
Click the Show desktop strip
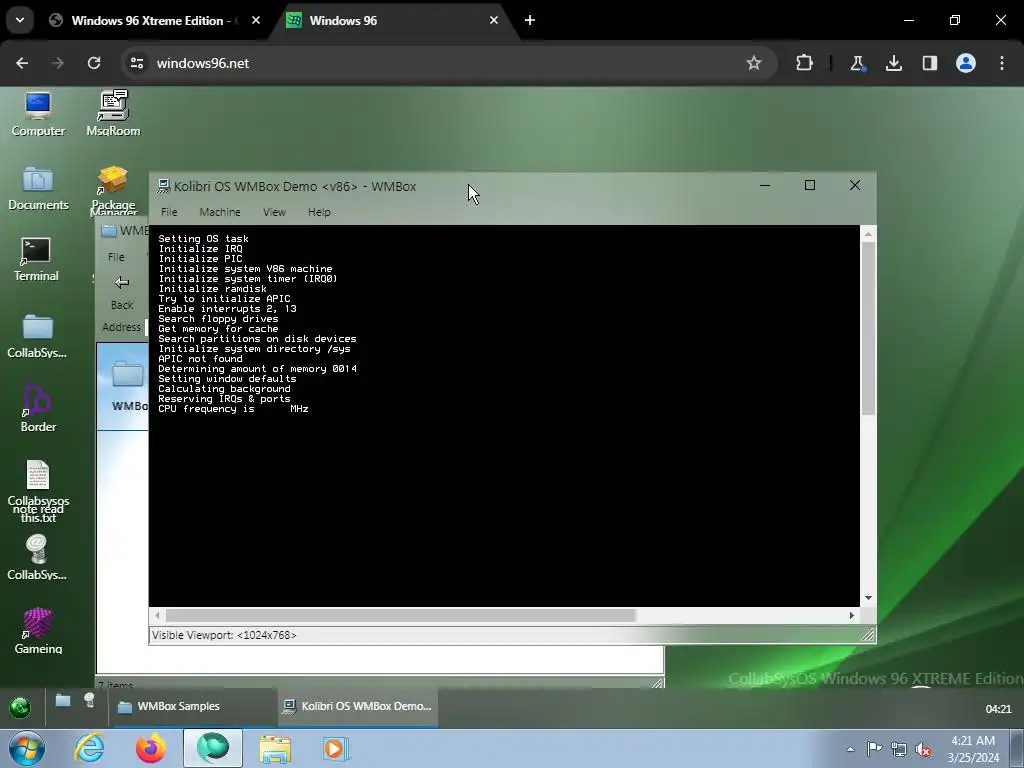1016,748
